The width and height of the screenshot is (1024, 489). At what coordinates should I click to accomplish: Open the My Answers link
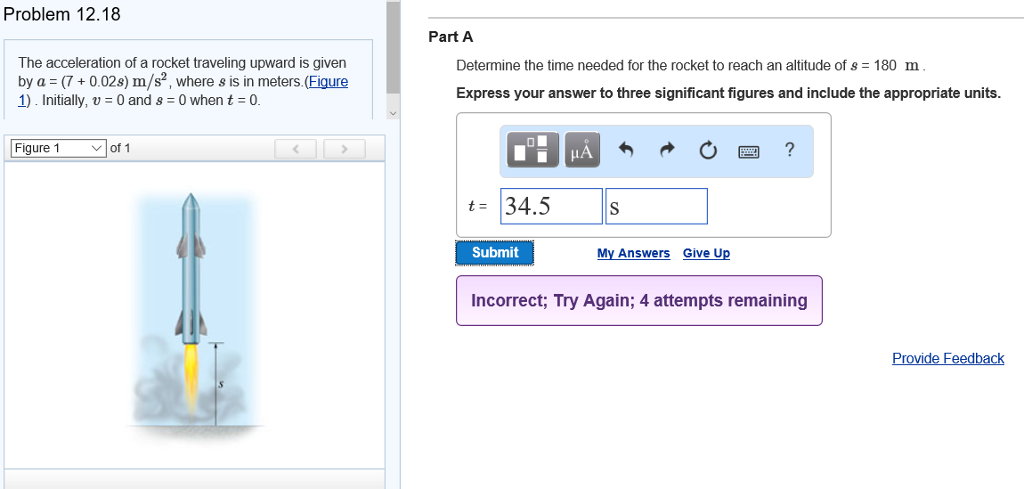(633, 253)
